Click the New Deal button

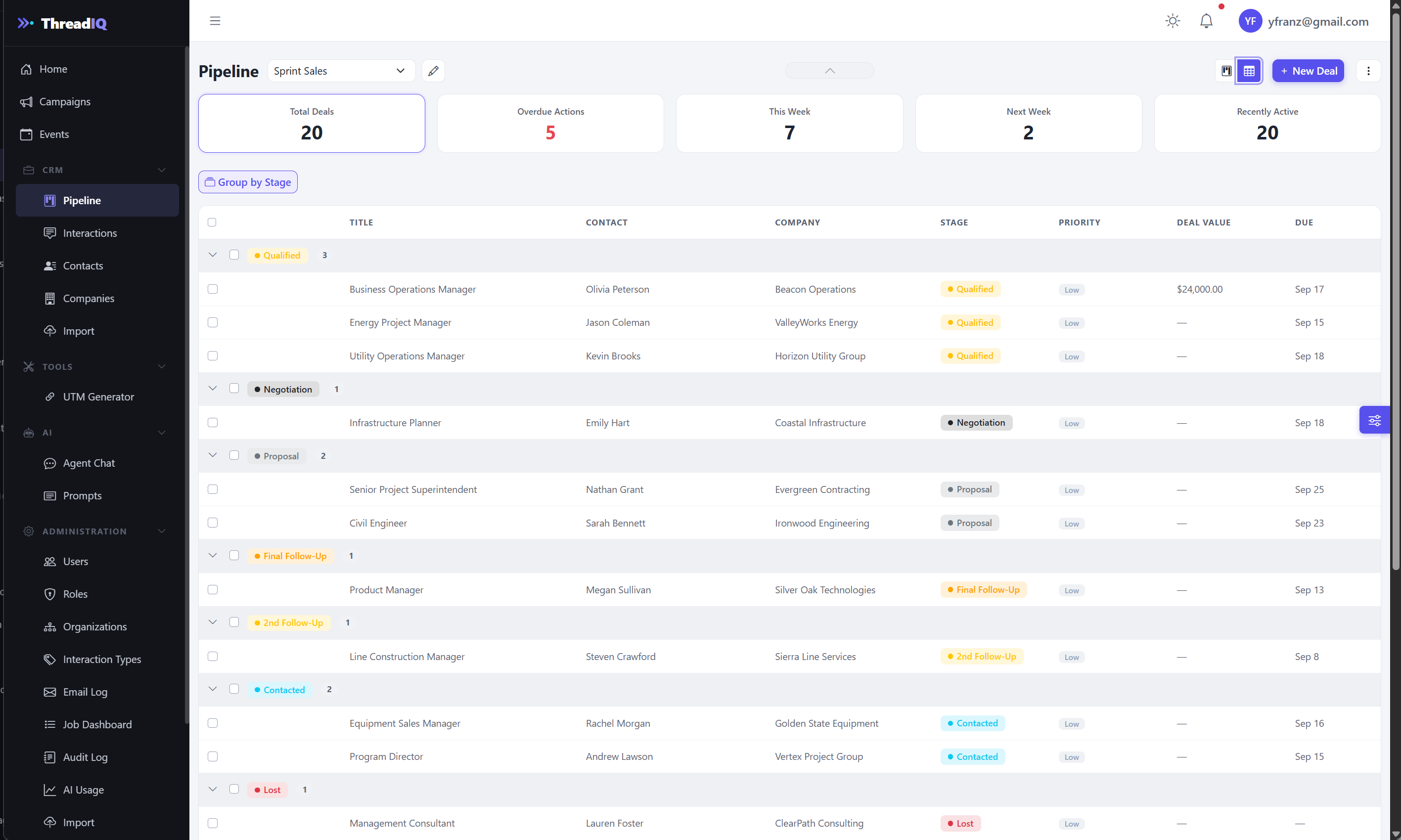pos(1308,71)
